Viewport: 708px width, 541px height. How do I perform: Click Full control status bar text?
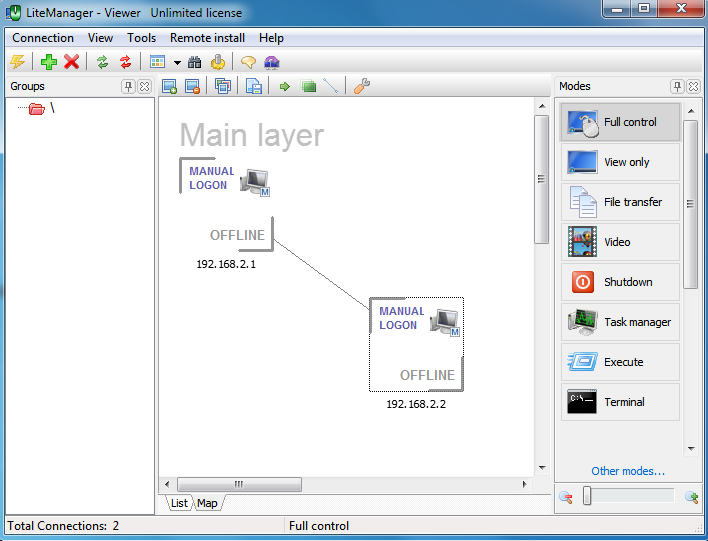tap(319, 526)
